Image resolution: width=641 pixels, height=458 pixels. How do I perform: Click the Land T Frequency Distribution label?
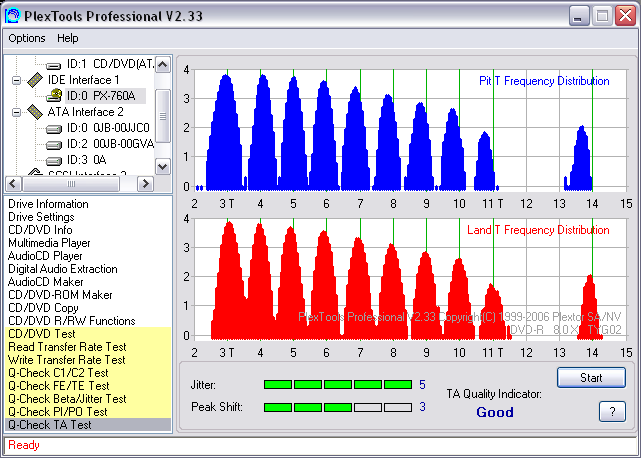pyautogui.click(x=538, y=230)
